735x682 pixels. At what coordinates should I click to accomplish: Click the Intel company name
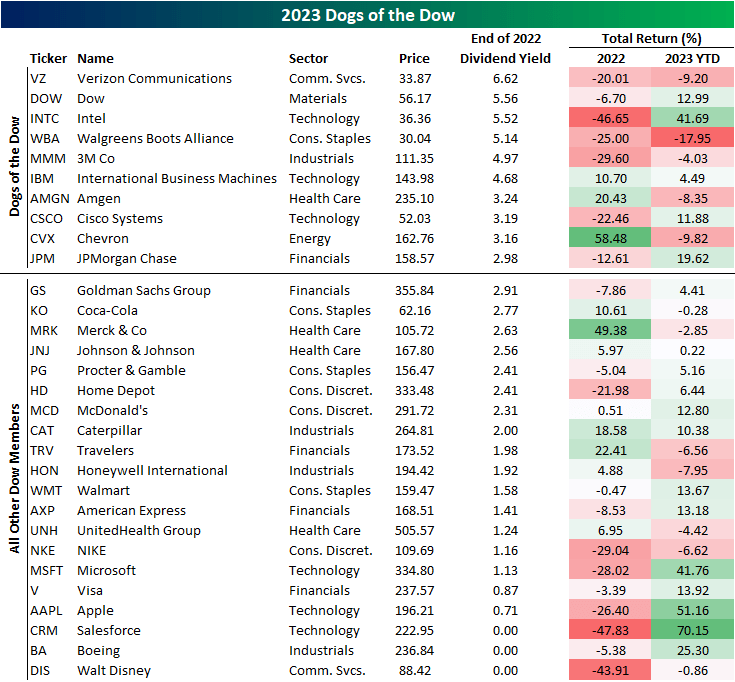93,118
